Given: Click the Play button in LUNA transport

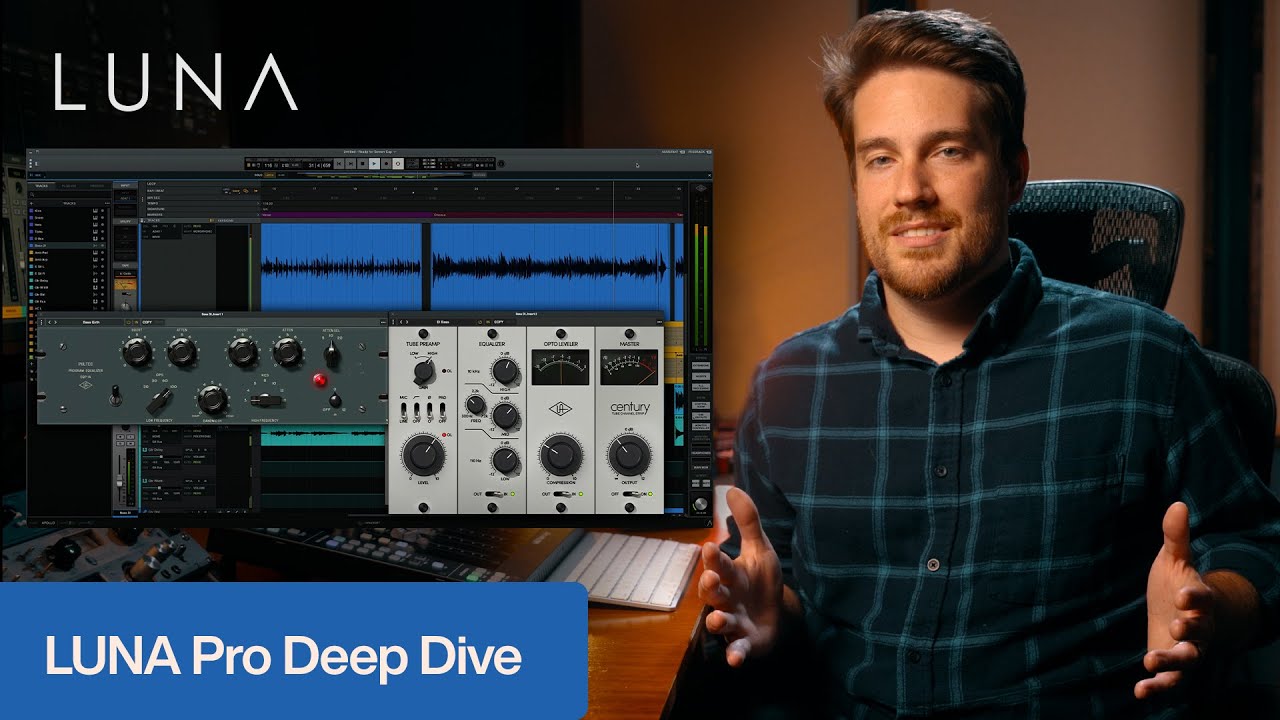Looking at the screenshot, I should click(374, 163).
